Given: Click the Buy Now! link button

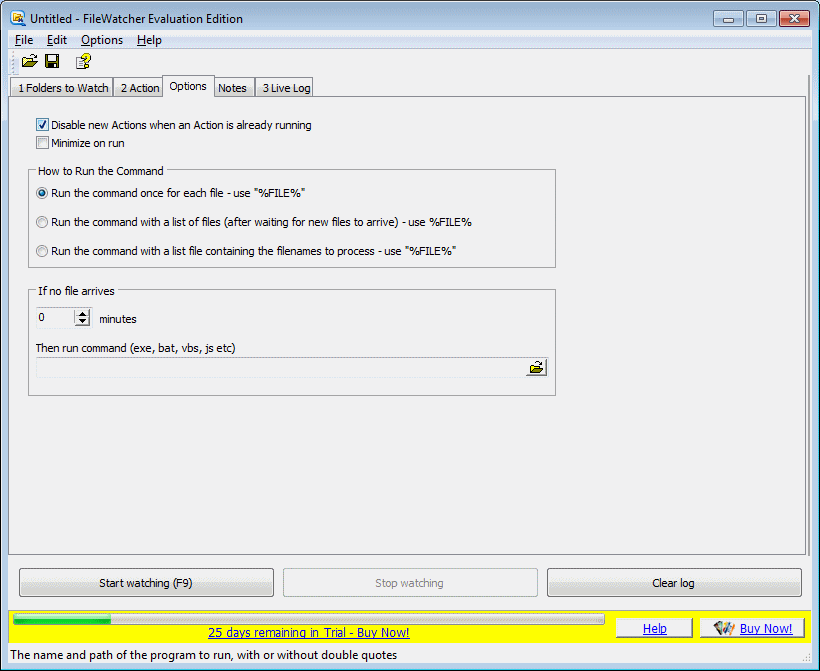Looking at the screenshot, I should pos(752,628).
